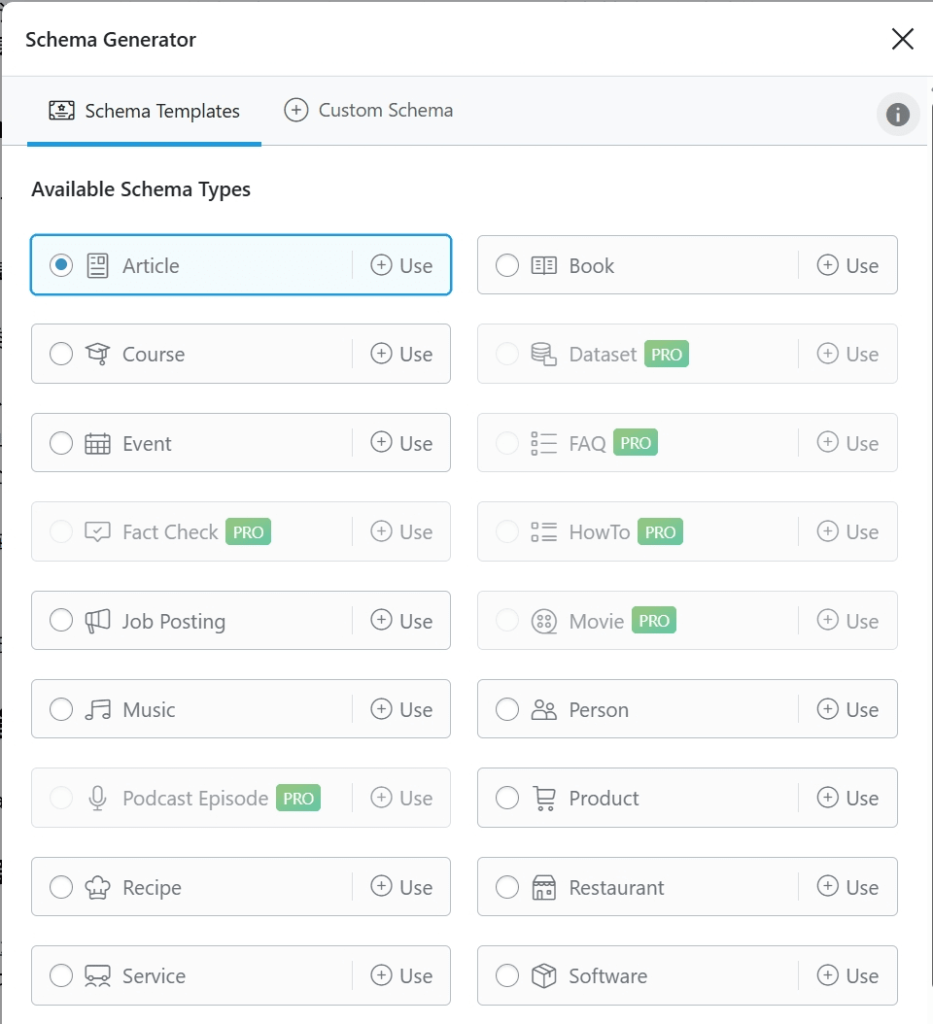Click the info icon in tab bar
933x1024 pixels.
point(897,115)
